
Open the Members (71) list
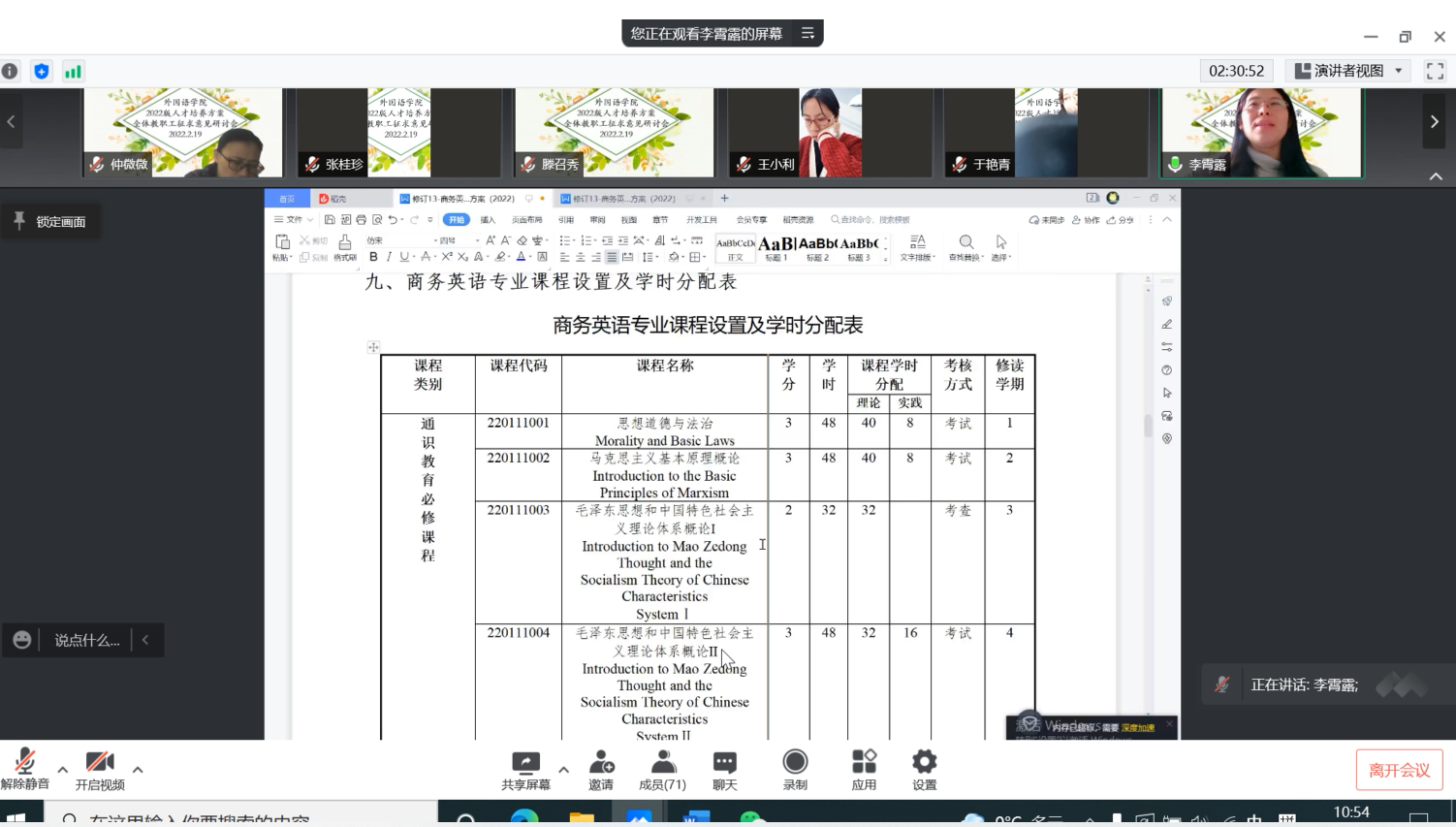tap(663, 762)
